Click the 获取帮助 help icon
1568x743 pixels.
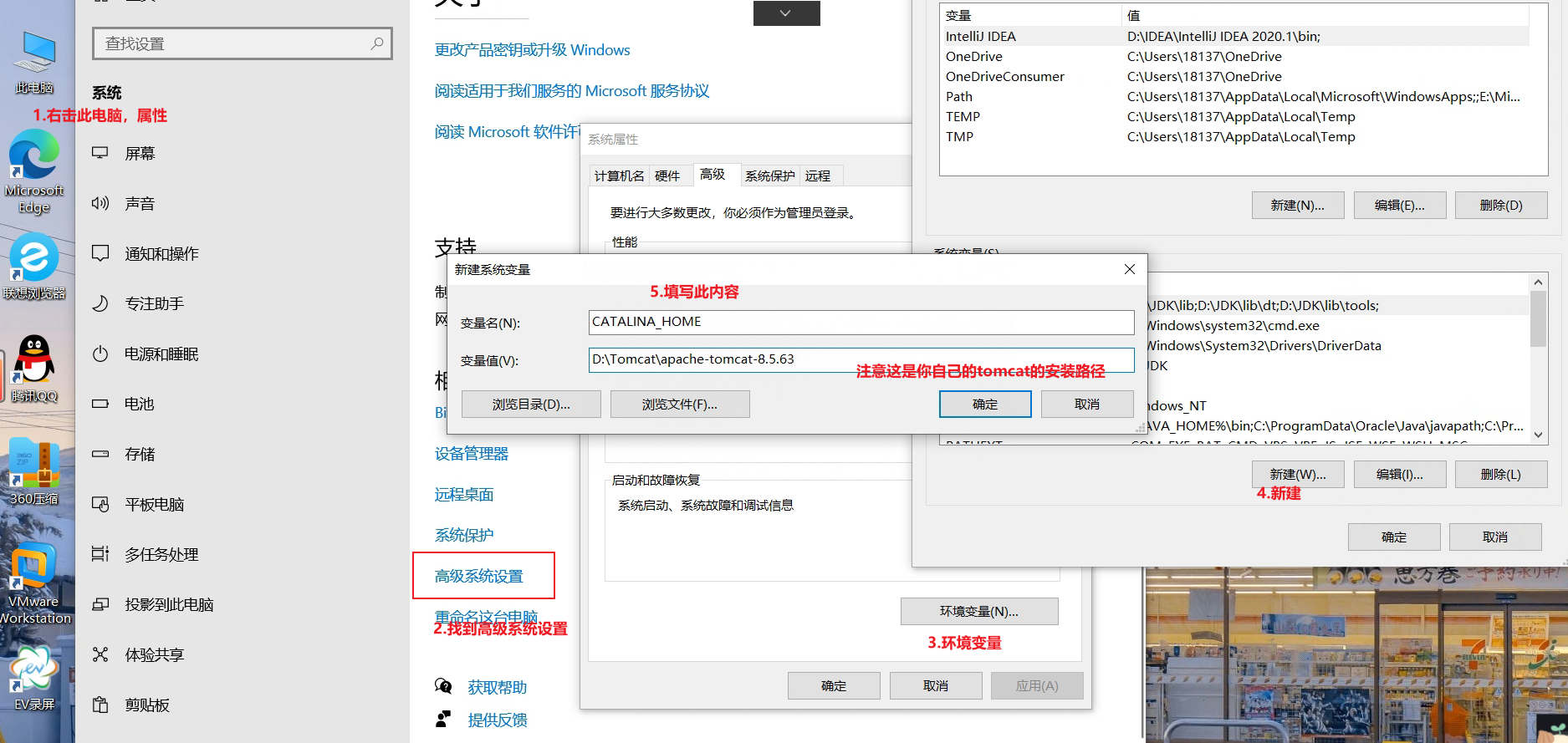point(443,686)
